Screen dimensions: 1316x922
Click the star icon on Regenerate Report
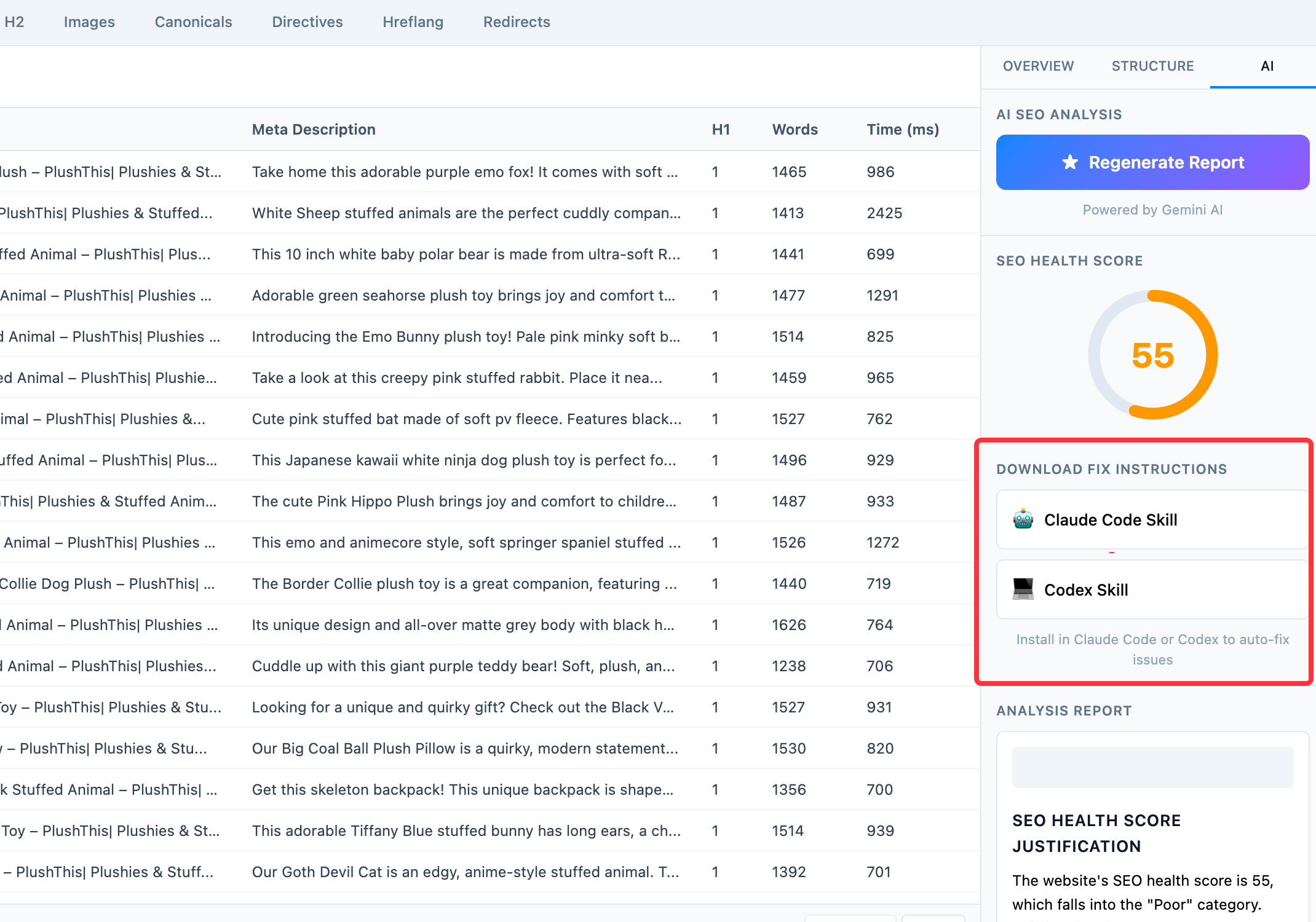pyautogui.click(x=1070, y=162)
